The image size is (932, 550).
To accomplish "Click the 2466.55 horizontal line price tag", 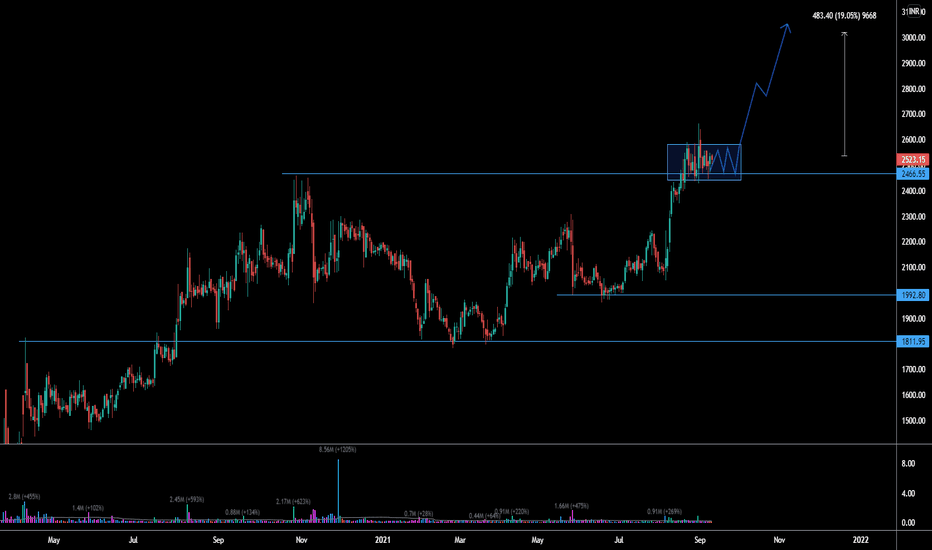I will coord(912,174).
